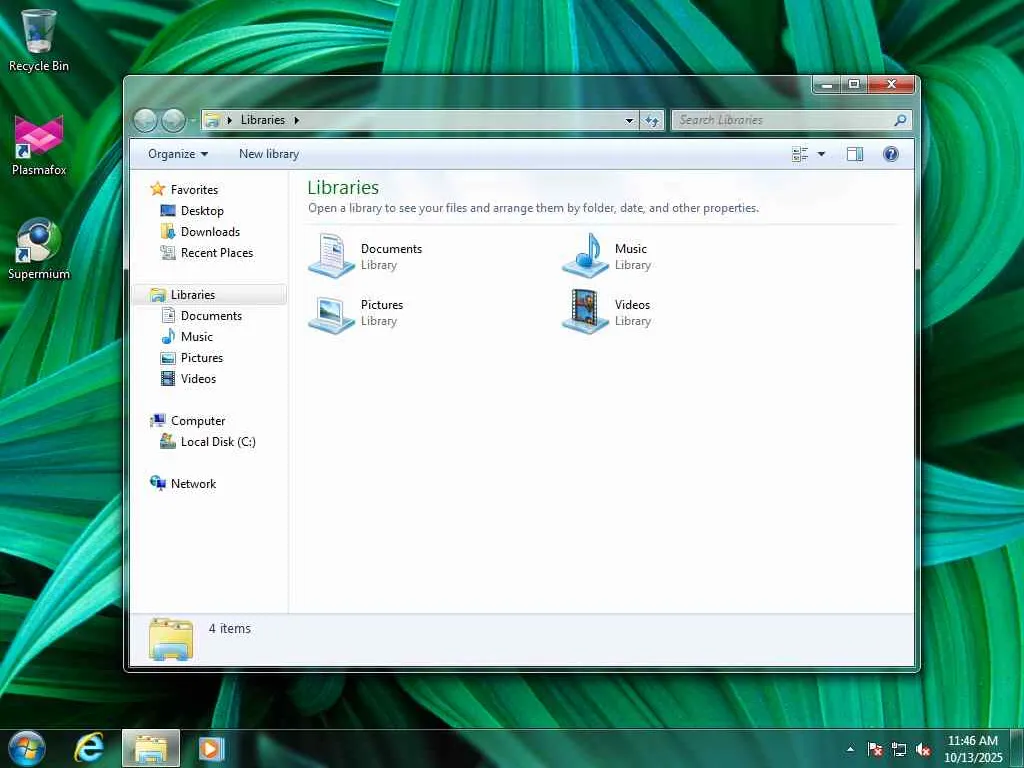1024x768 pixels.
Task: Show the preview pane icon
Action: click(855, 154)
